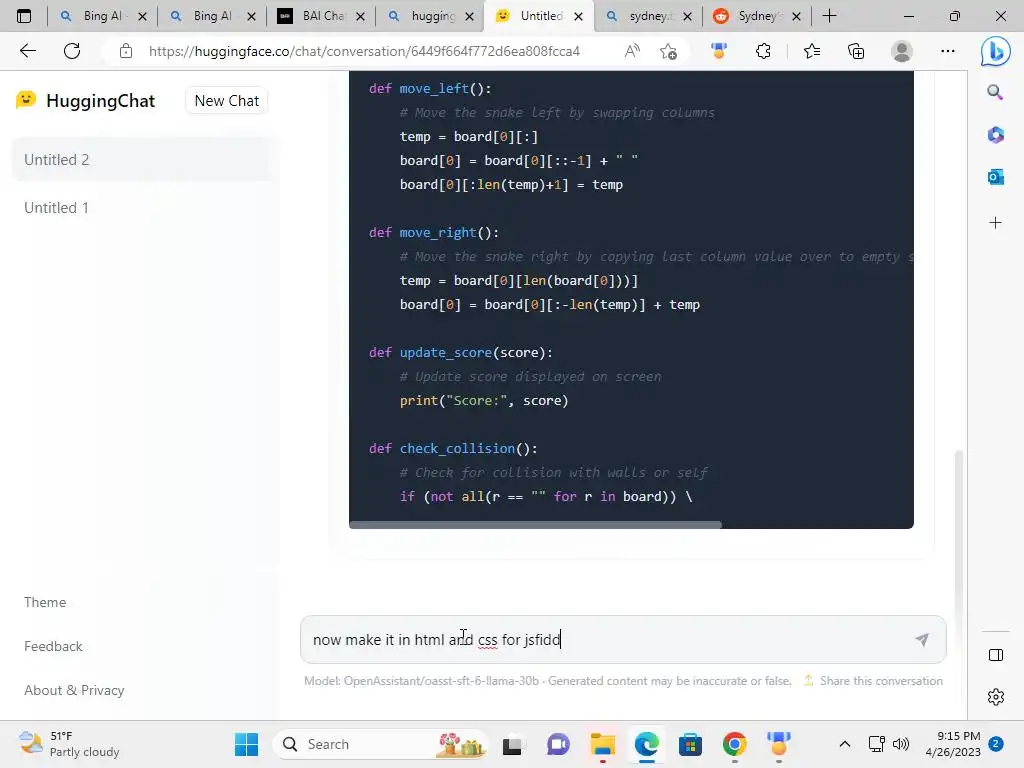Viewport: 1024px width, 768px height.
Task: Open the weather widget showing 51°F
Action: (69, 744)
